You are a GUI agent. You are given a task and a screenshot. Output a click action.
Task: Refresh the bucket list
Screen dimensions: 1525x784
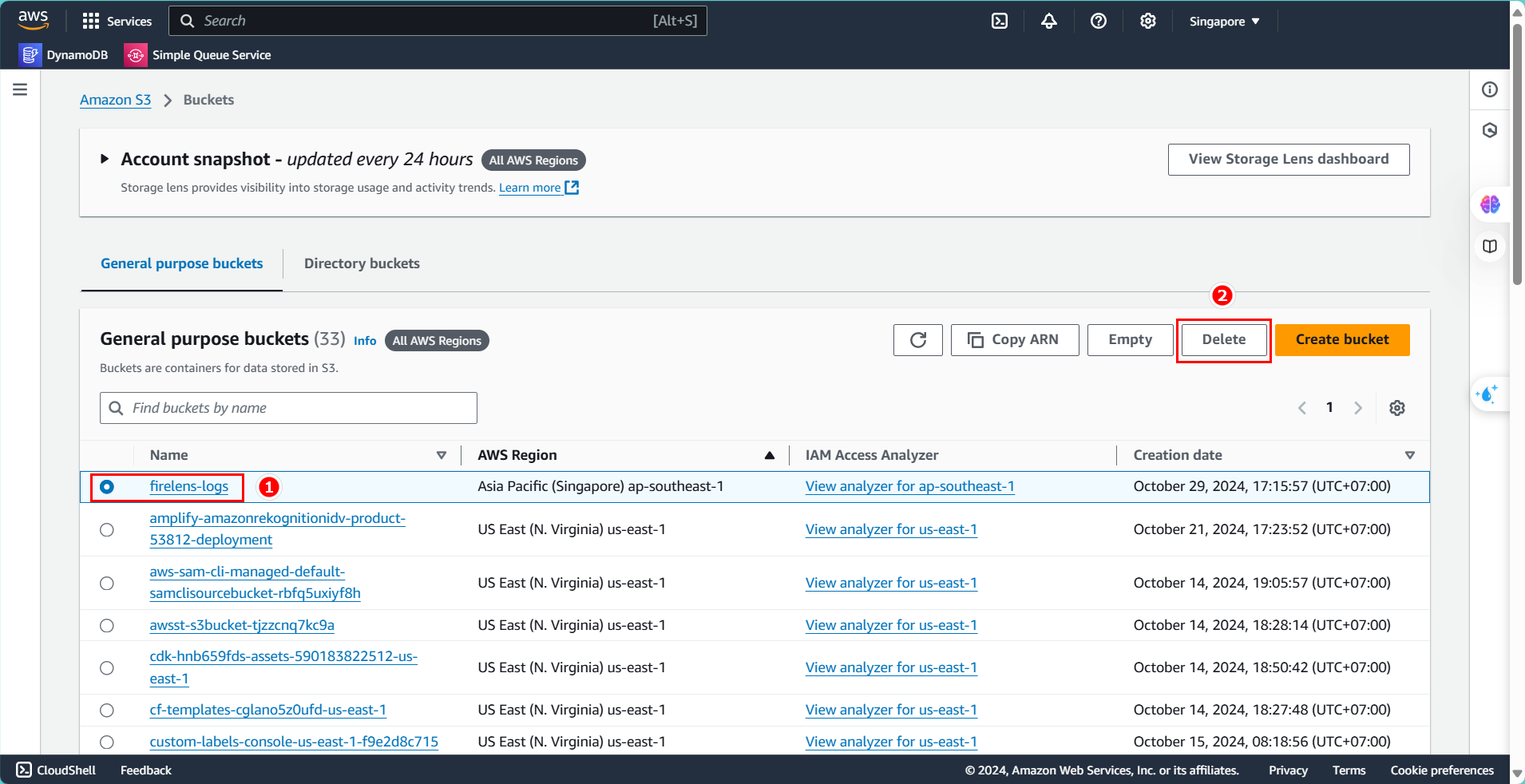[x=918, y=340]
